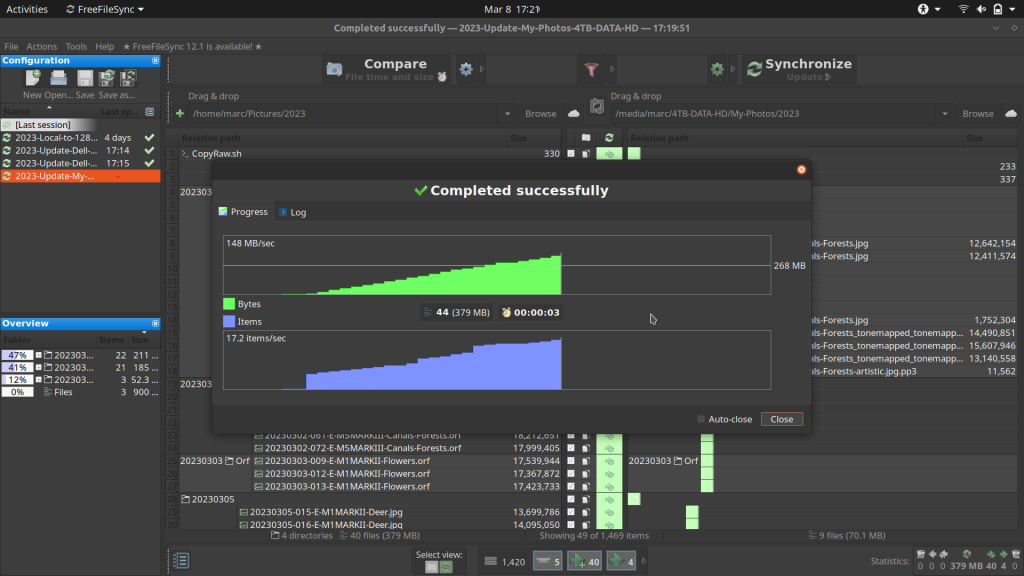Switch to the Log tab

pyautogui.click(x=292, y=212)
